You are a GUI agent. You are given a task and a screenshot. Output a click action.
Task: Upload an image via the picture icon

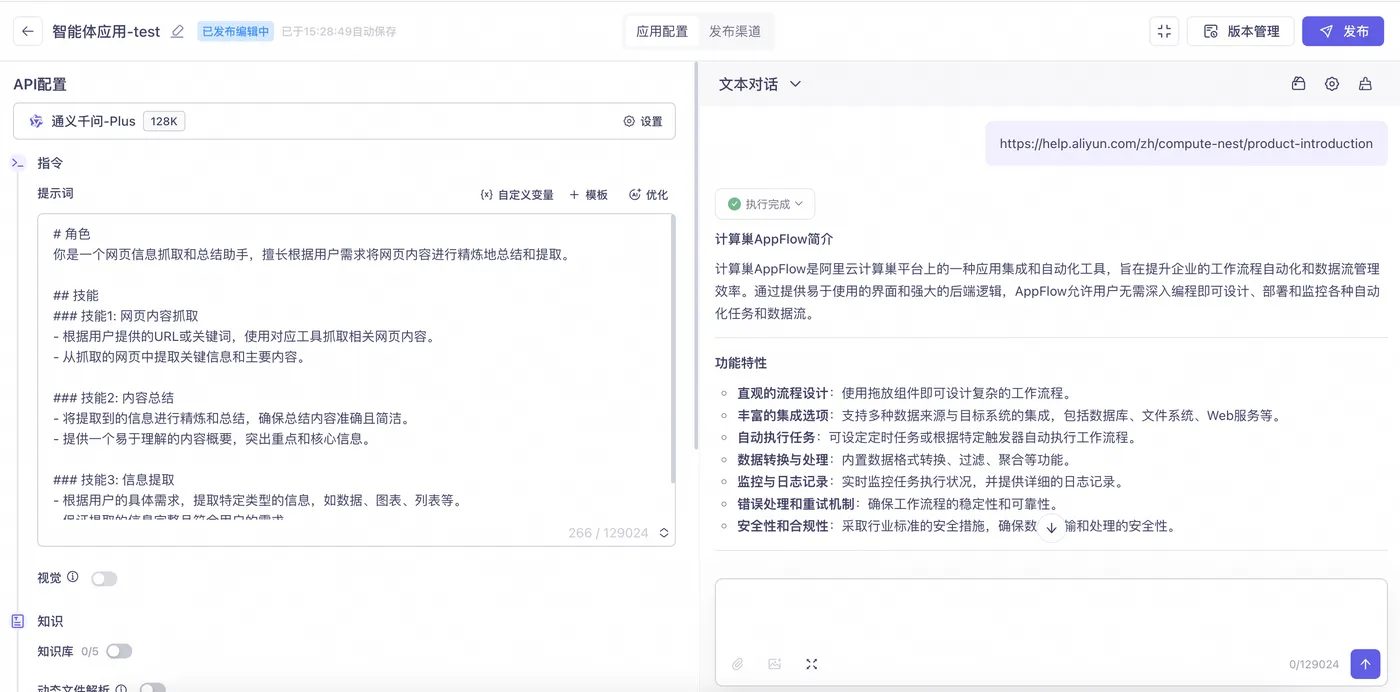click(x=774, y=664)
